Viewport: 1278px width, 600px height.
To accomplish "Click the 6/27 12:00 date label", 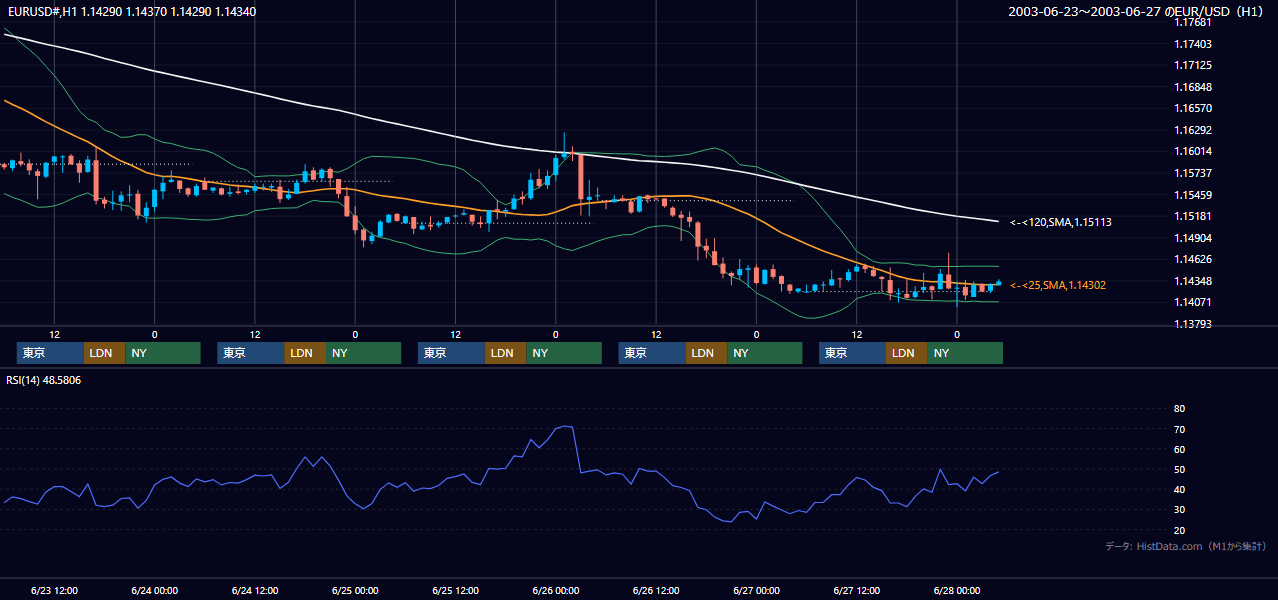I will 857,590.
